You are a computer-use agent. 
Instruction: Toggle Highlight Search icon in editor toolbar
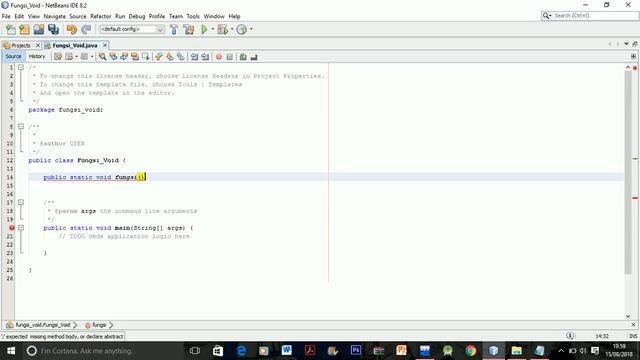click(x=135, y=57)
